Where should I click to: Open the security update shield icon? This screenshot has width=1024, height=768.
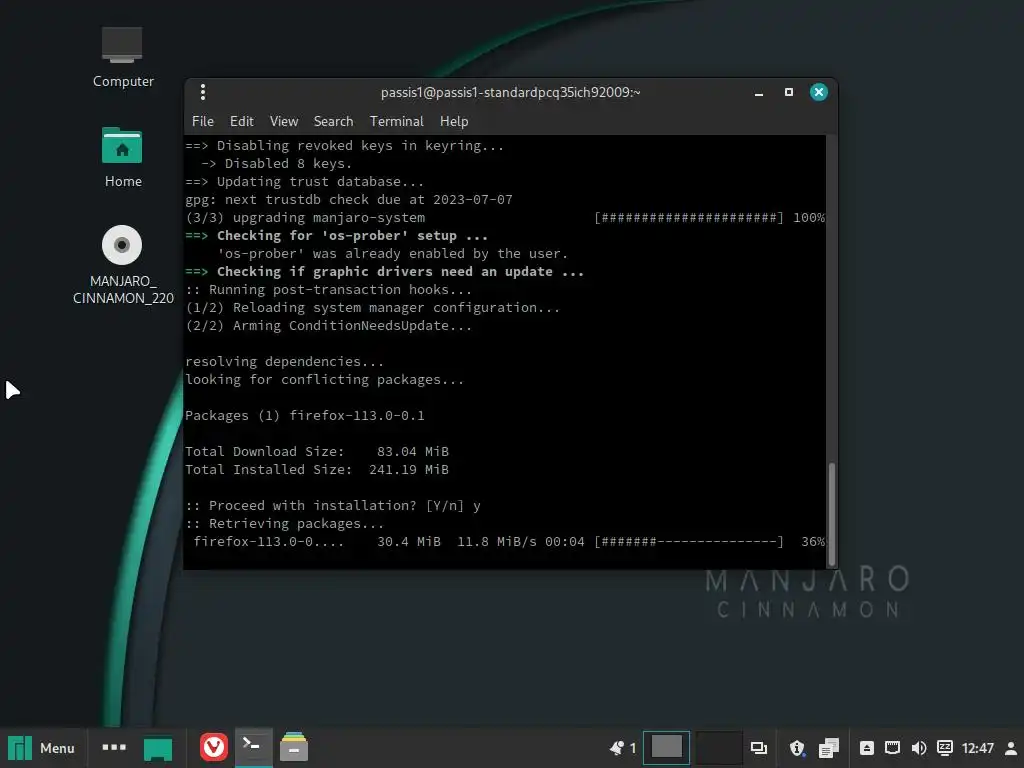point(797,748)
